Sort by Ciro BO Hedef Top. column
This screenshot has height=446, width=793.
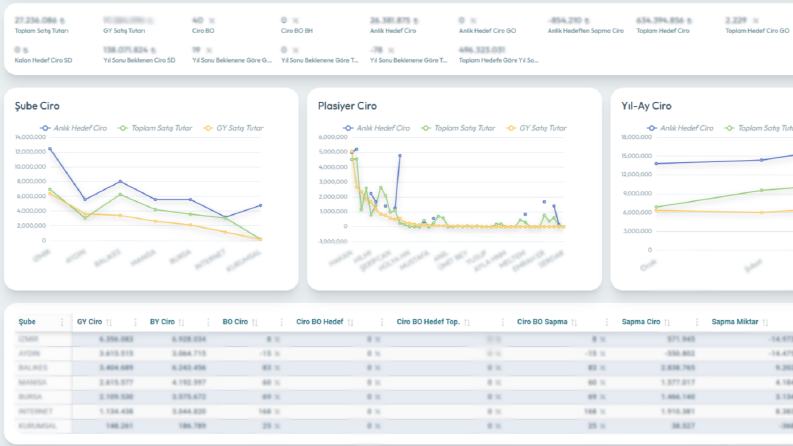(467, 322)
